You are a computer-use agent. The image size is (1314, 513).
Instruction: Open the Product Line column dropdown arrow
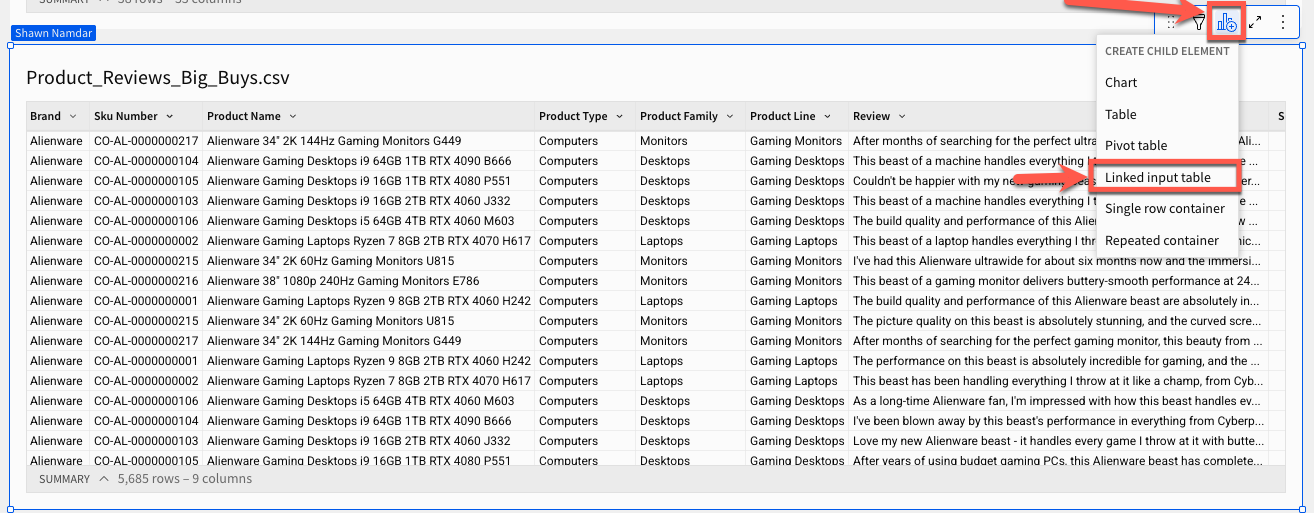tap(828, 117)
